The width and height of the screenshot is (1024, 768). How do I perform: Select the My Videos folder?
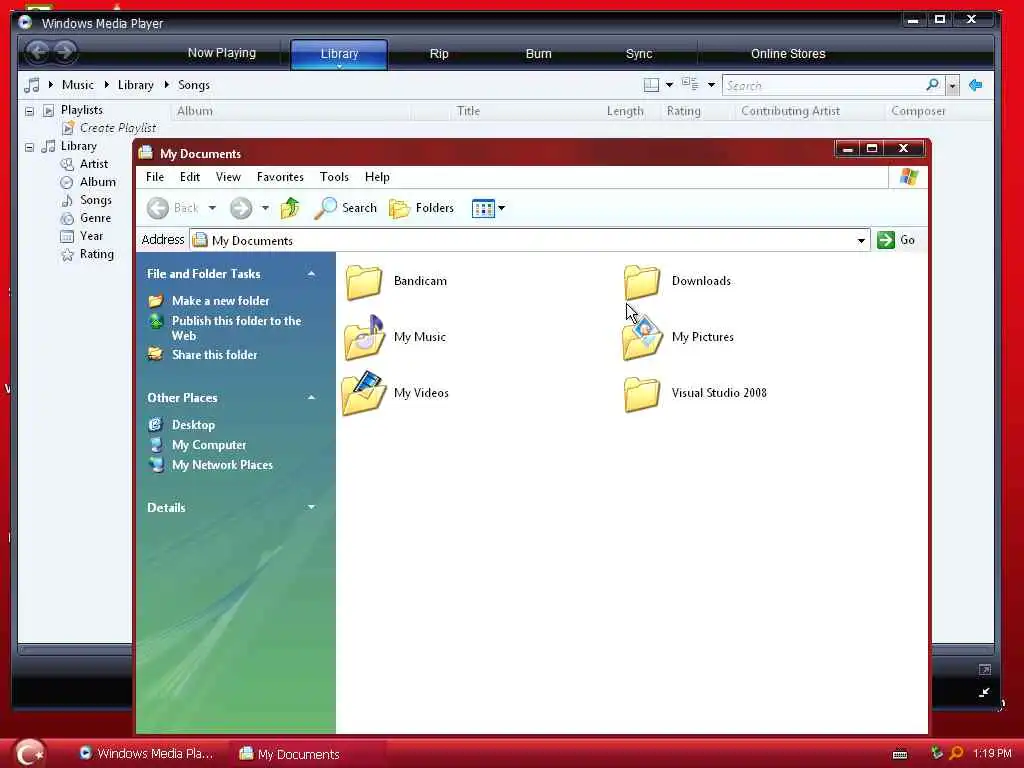point(396,393)
